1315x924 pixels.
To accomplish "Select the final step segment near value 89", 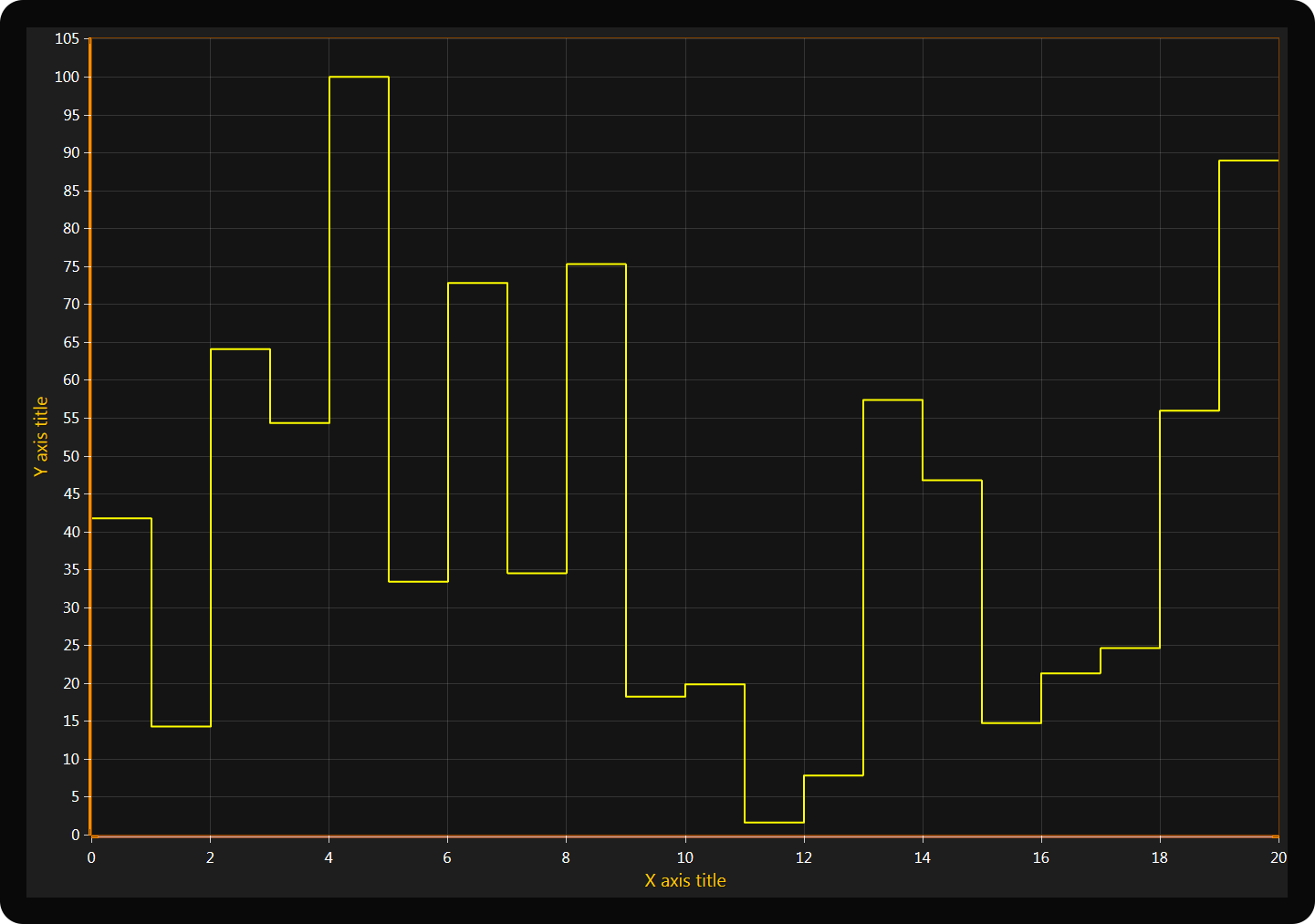I will (1248, 161).
